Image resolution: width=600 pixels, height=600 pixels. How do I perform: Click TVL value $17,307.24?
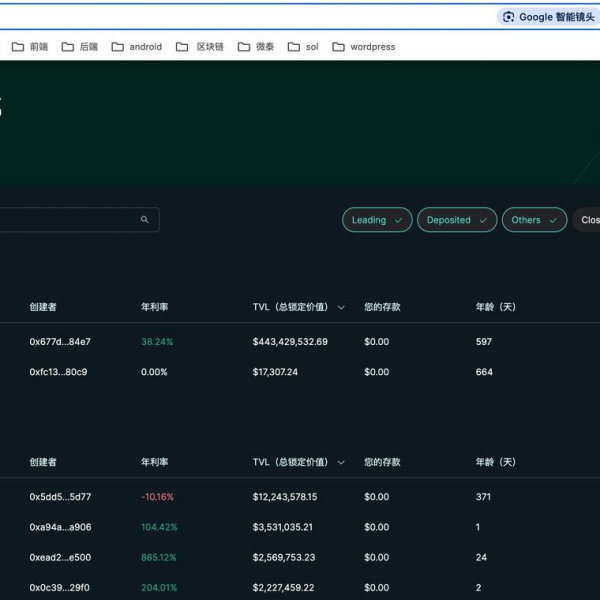pos(275,372)
